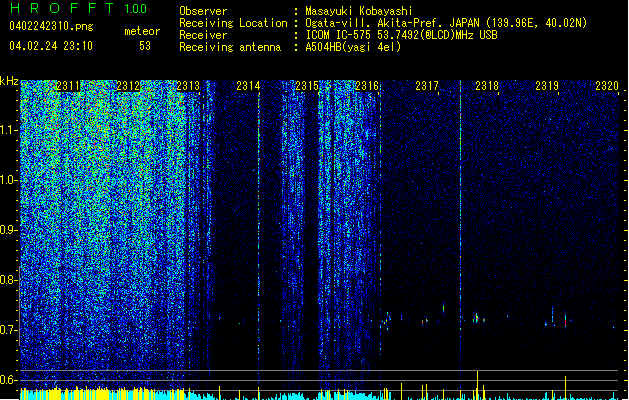Click the 'Observer' field label
The height and width of the screenshot is (400, 629).
(x=203, y=11)
